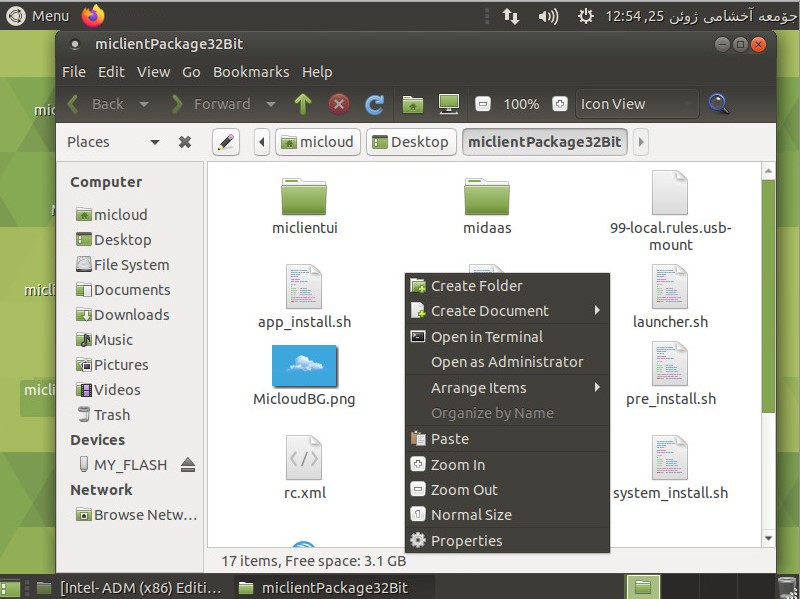Image resolution: width=800 pixels, height=599 pixels.
Task: Open the Icon View mode dropdown
Action: coord(637,104)
